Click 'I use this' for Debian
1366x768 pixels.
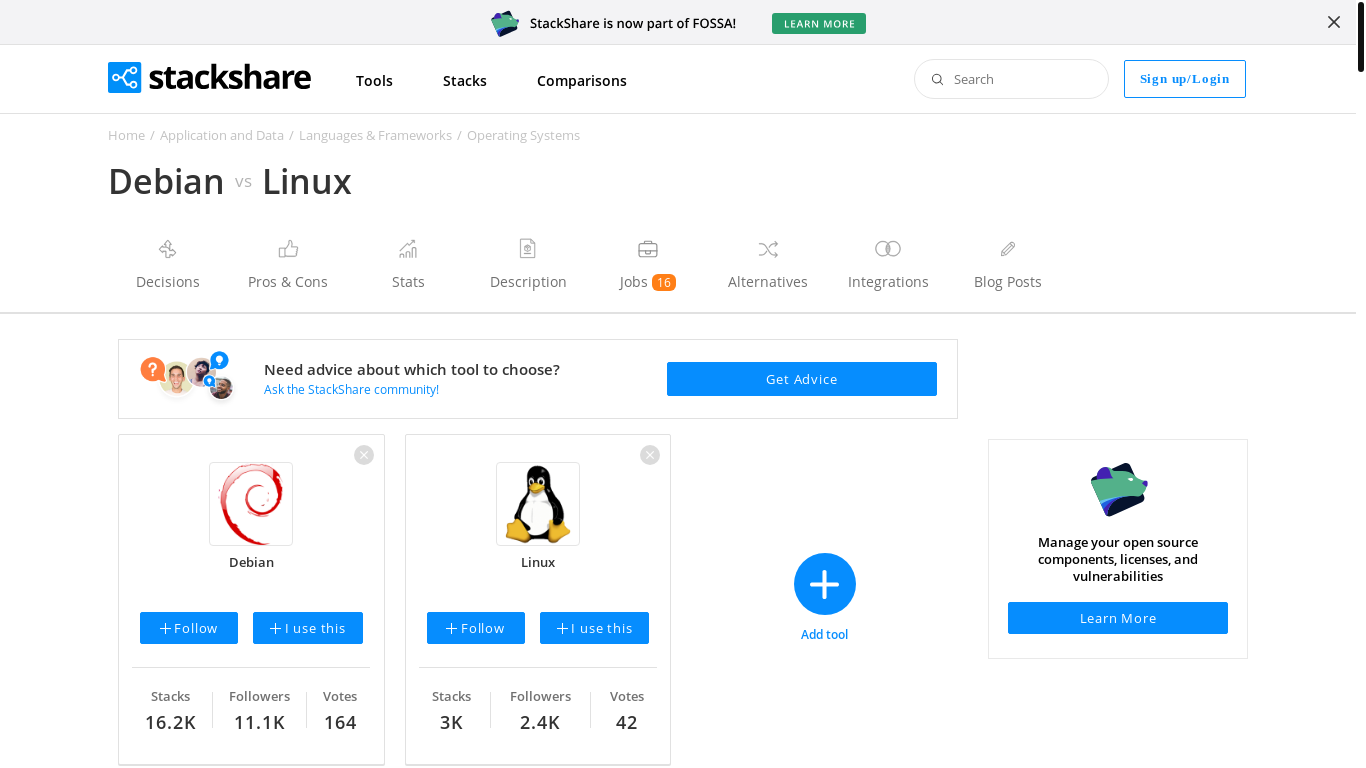(308, 628)
